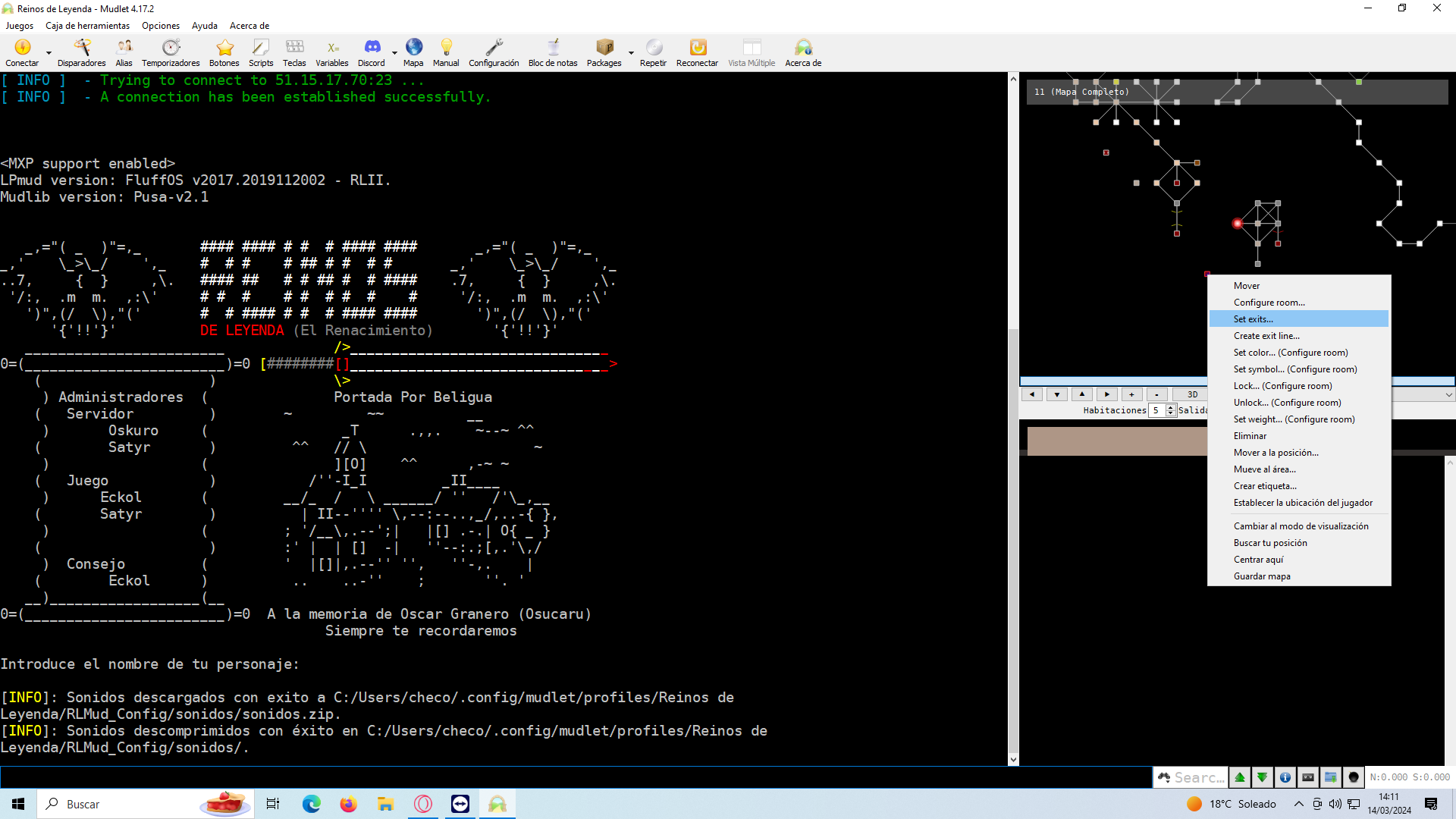Click the Searc... search field
1456x819 pixels.
[x=1200, y=777]
